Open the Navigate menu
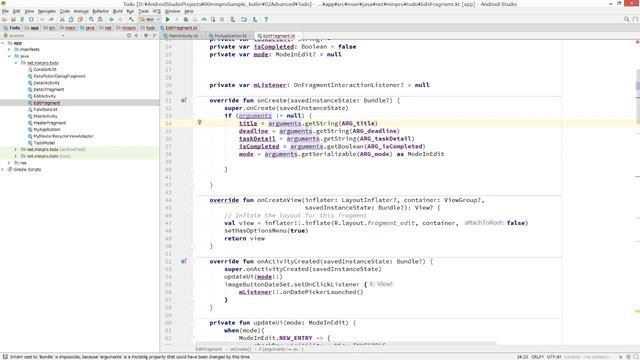 (47, 11)
